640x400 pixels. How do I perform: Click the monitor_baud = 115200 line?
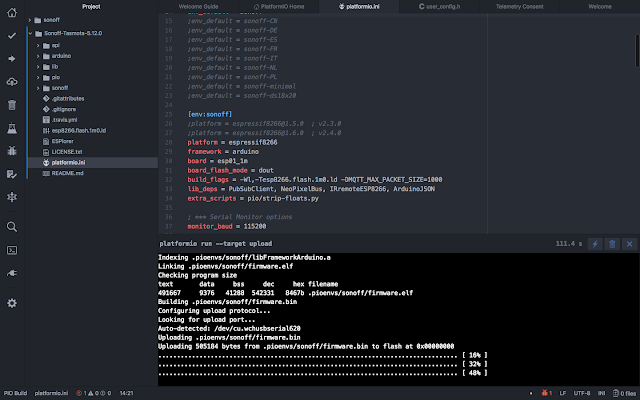[x=227, y=226]
